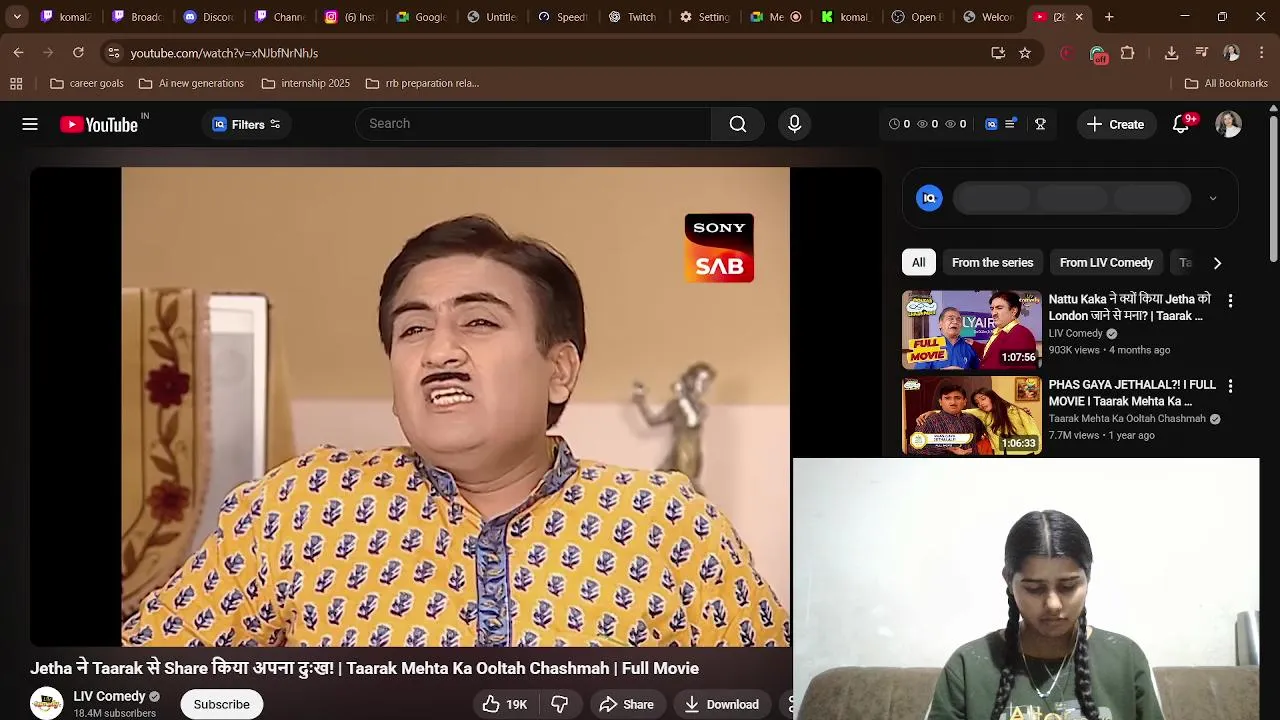Open the notifications bell
Screen dimensions: 1280x720
[x=1181, y=124]
